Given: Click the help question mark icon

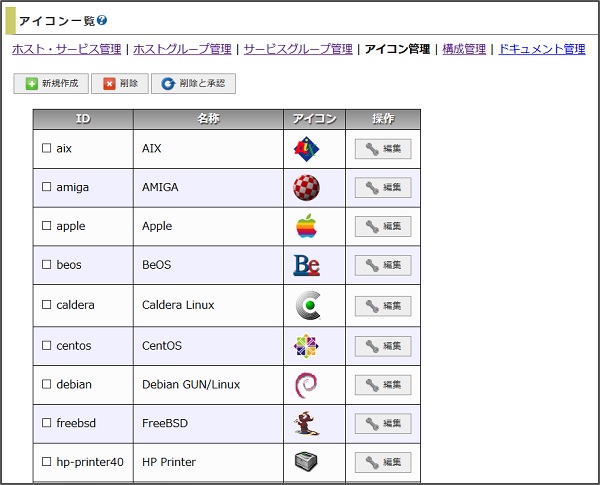Looking at the screenshot, I should coord(102,20).
